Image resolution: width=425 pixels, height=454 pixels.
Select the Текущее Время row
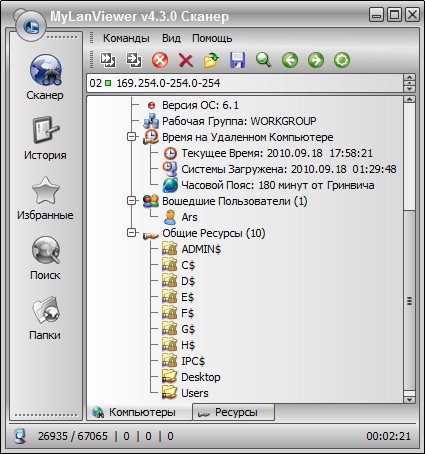coord(277,153)
